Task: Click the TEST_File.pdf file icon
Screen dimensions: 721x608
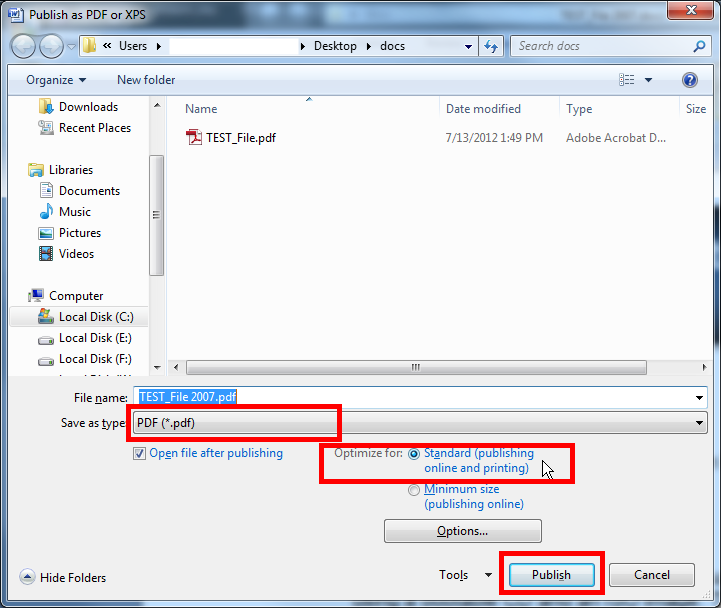Action: pyautogui.click(x=194, y=138)
